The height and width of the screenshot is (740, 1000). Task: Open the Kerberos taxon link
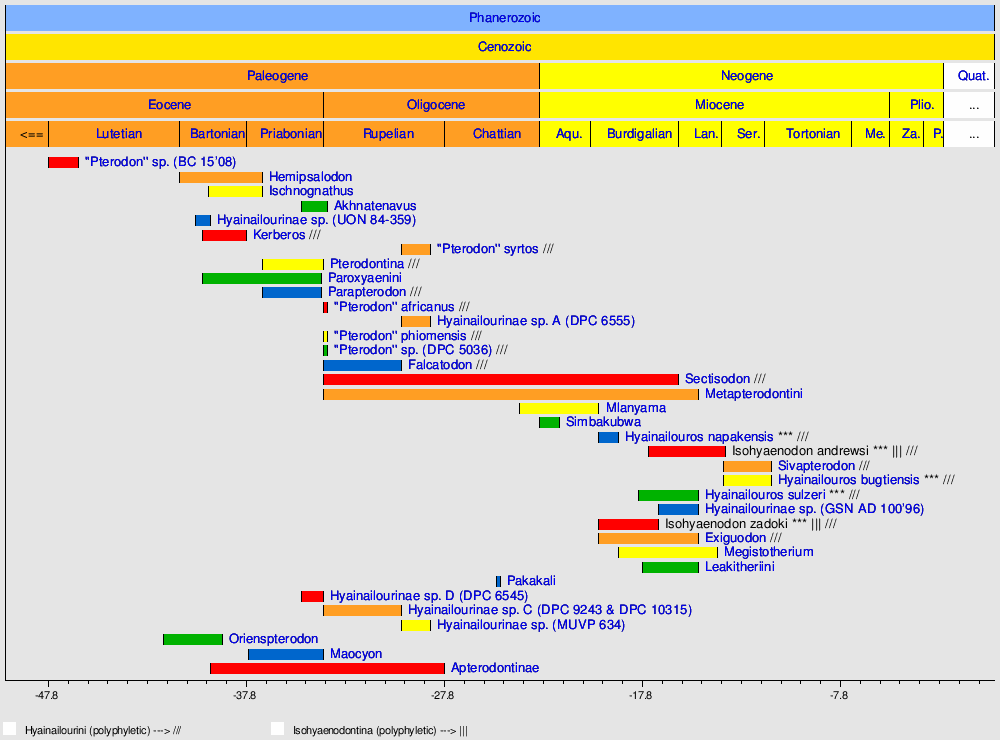click(x=279, y=235)
